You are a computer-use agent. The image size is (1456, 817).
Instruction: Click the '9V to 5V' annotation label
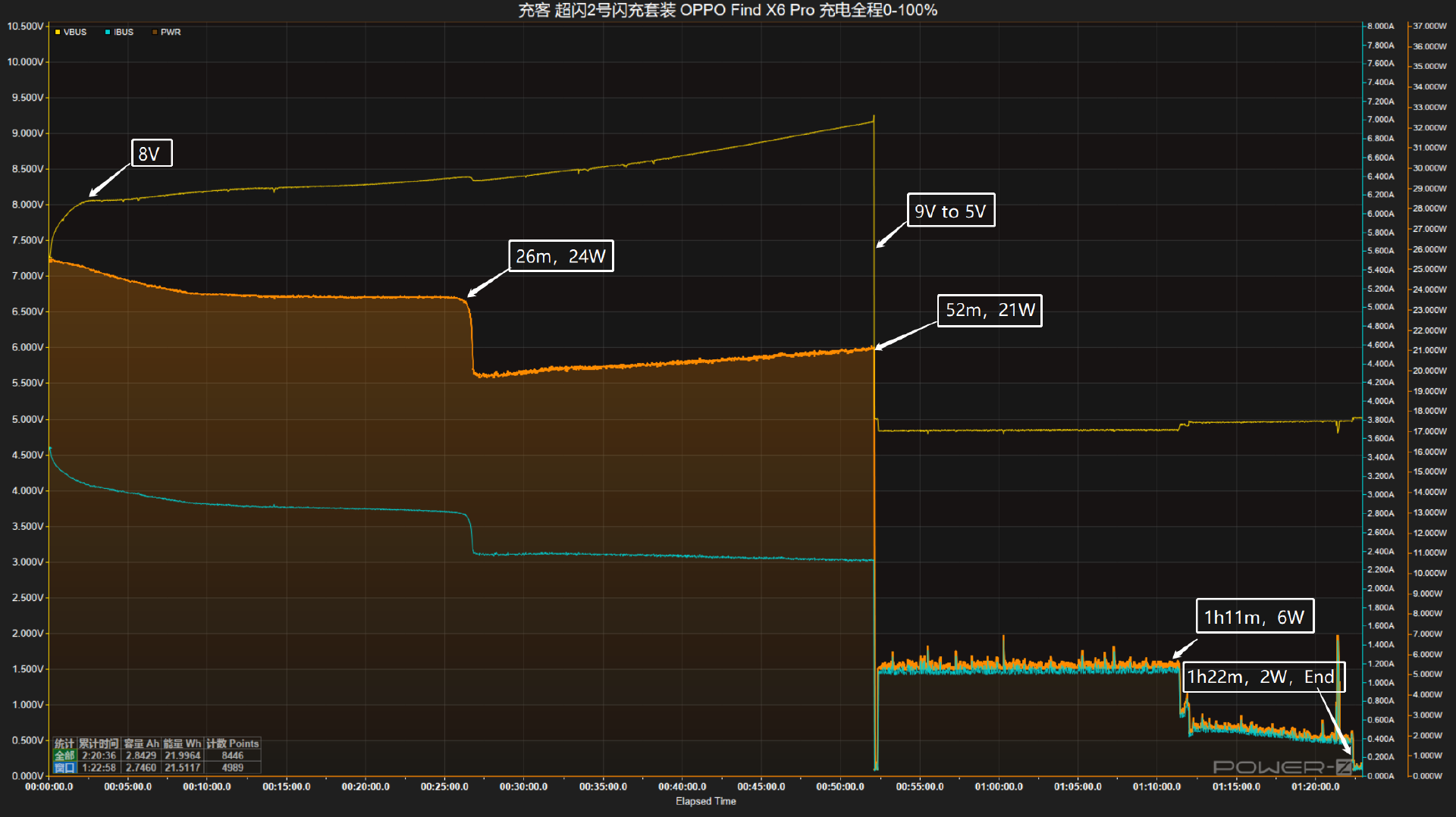tap(950, 211)
